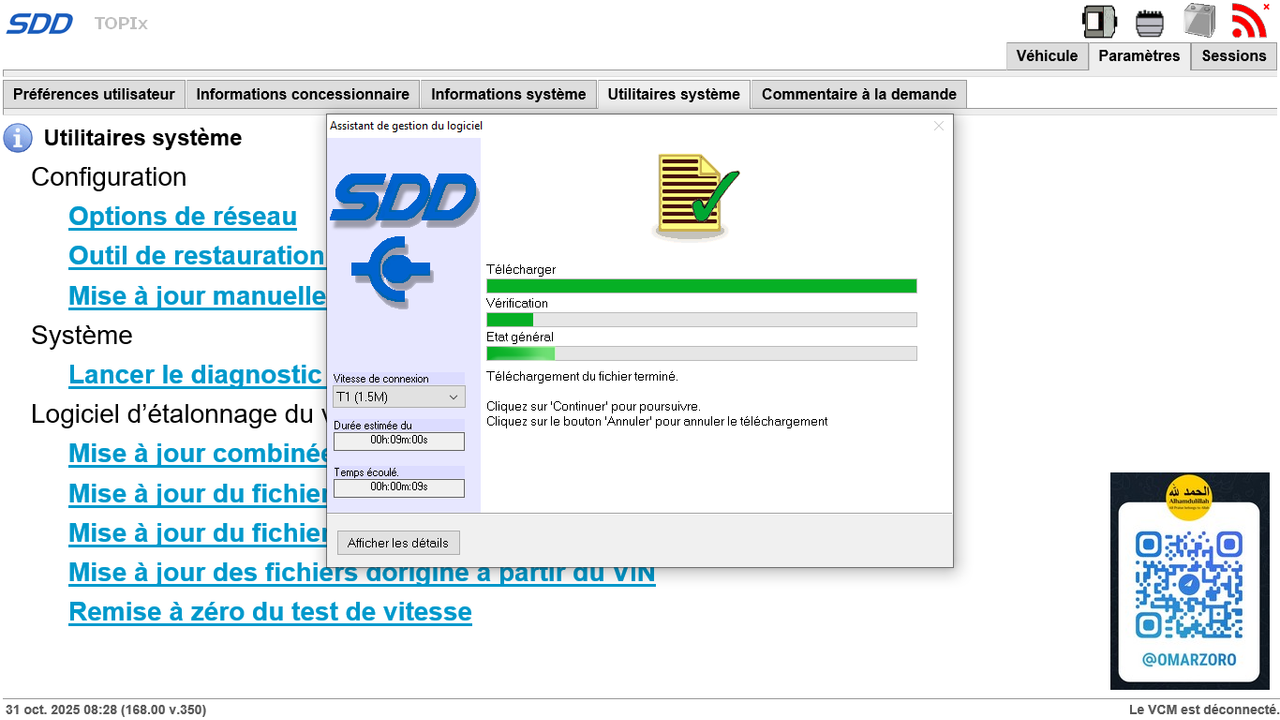Image resolution: width=1280 pixels, height=720 pixels.
Task: Switch to Informations concessionnaire tab
Action: tap(303, 94)
